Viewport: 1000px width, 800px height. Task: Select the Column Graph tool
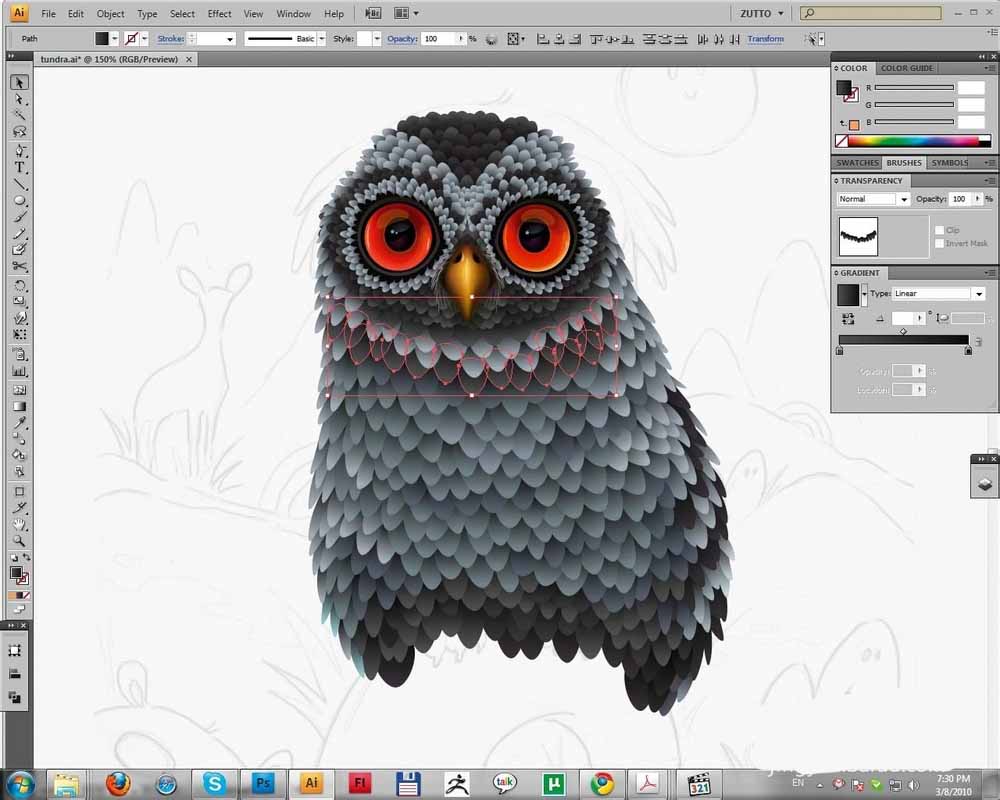pos(19,371)
